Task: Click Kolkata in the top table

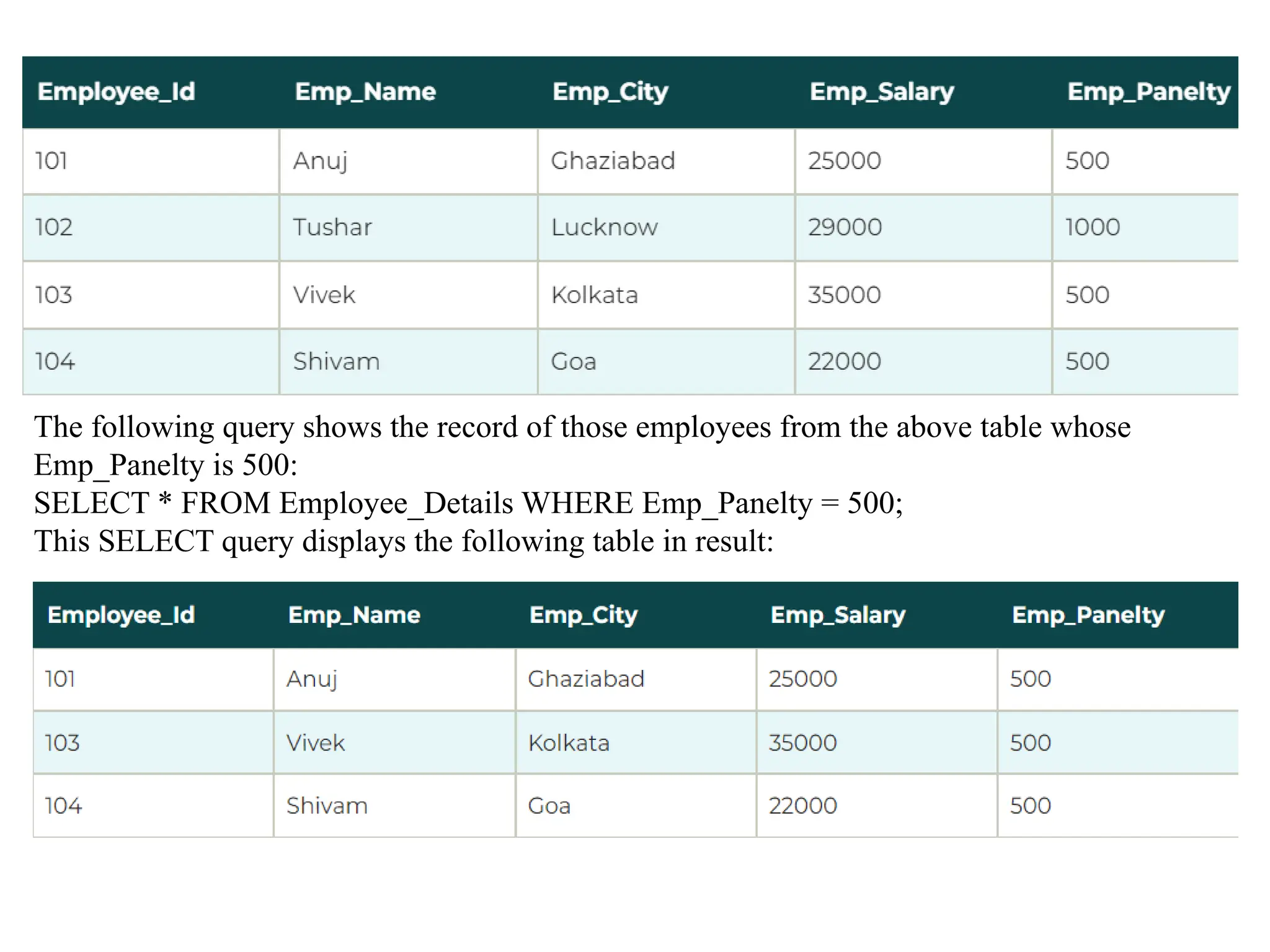Action: pos(595,294)
